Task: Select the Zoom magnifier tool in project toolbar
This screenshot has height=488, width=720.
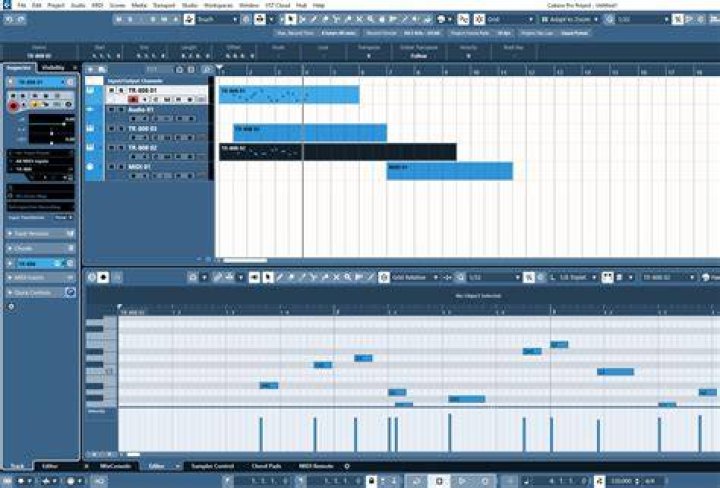Action: click(371, 19)
